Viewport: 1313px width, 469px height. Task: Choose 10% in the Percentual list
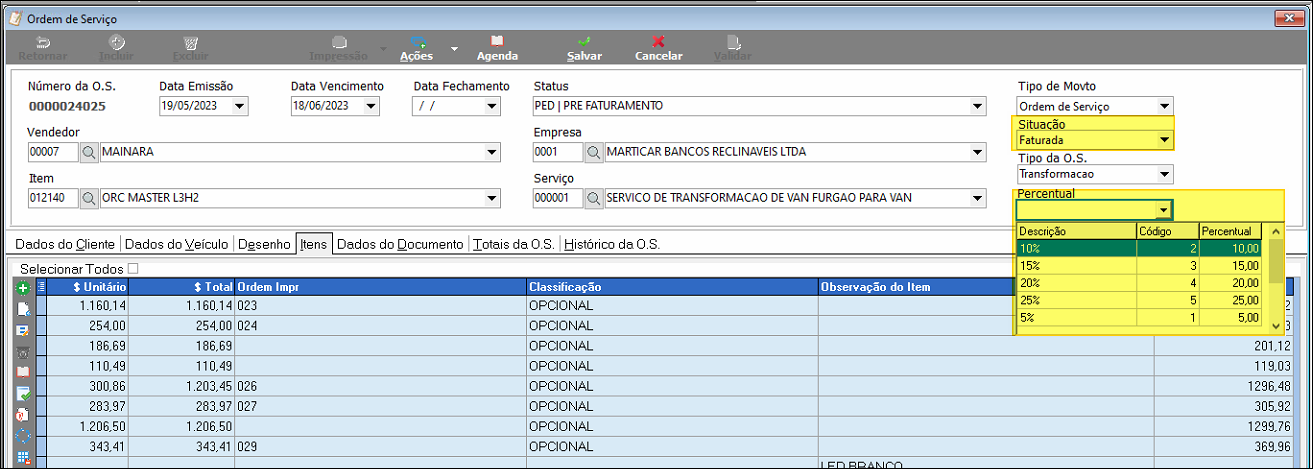click(1141, 248)
